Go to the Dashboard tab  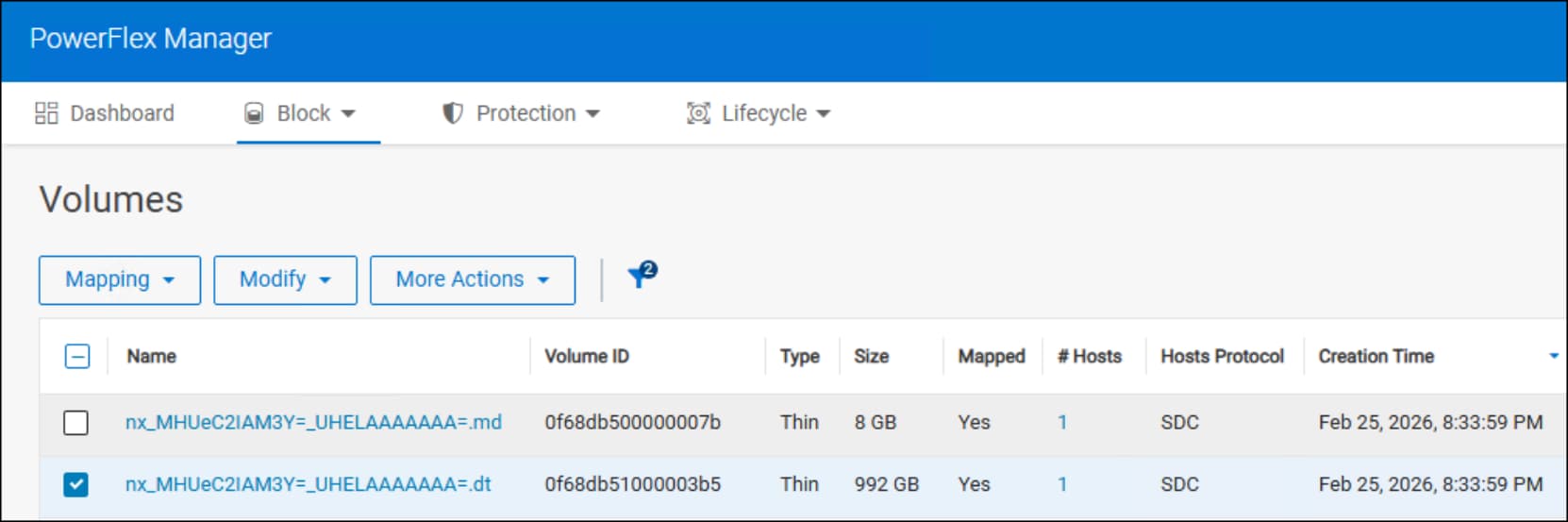105,113
